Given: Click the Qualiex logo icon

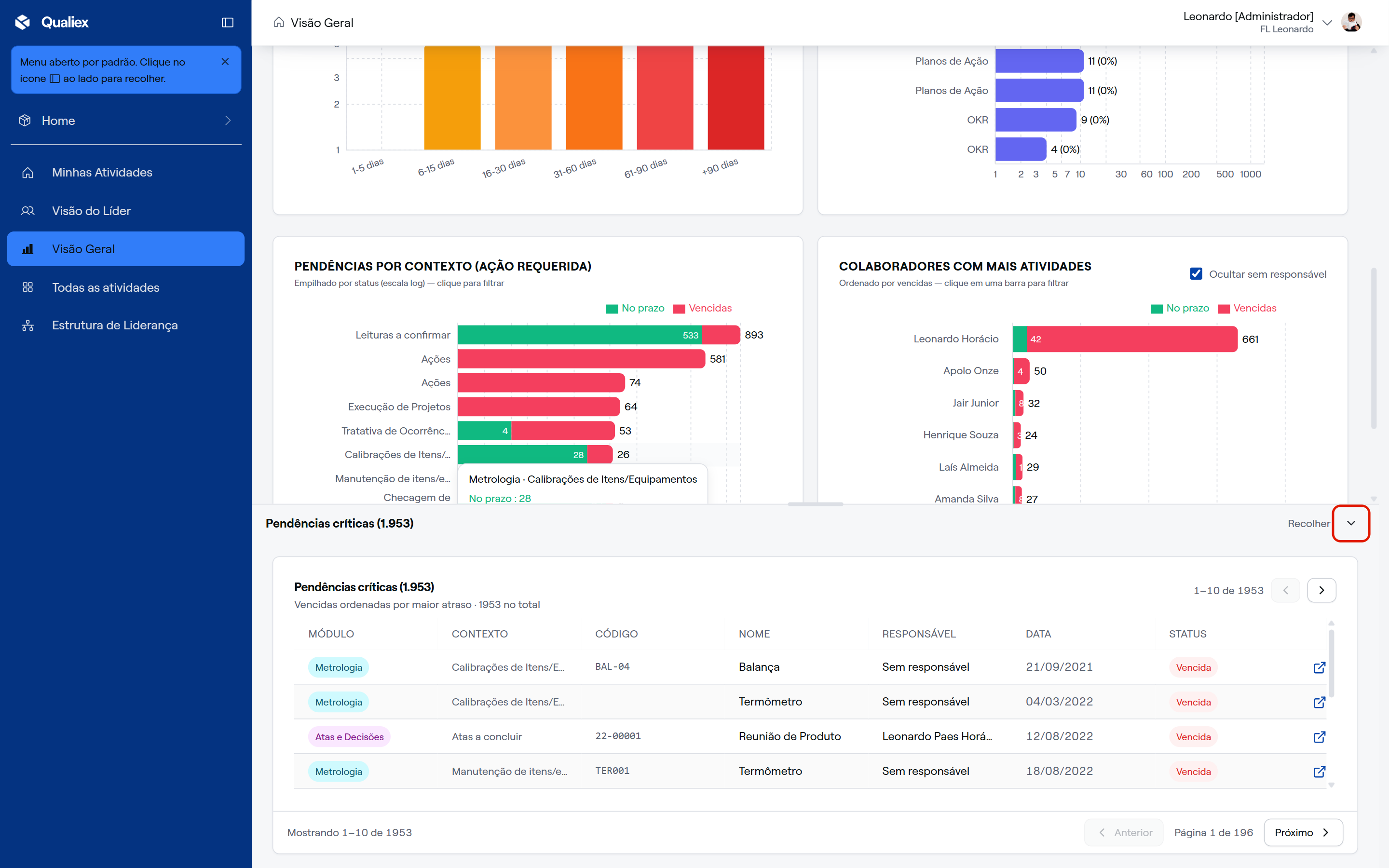Looking at the screenshot, I should [22, 22].
